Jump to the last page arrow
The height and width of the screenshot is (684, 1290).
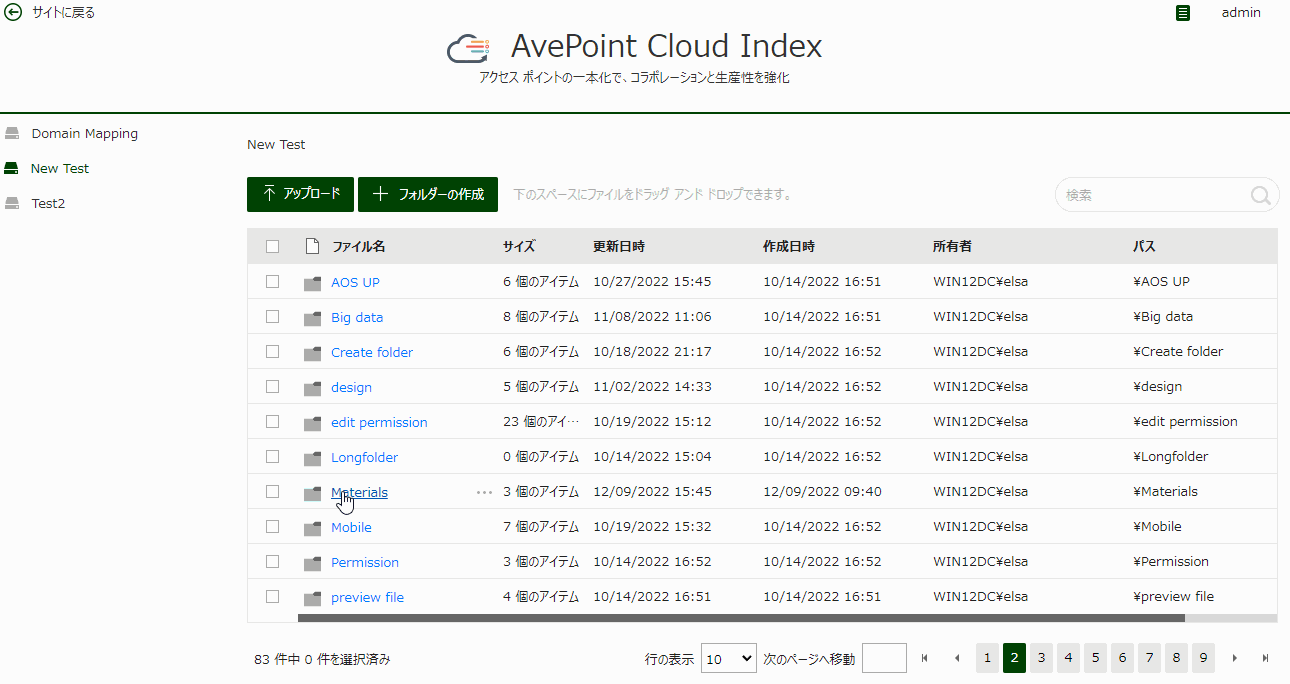(1265, 658)
